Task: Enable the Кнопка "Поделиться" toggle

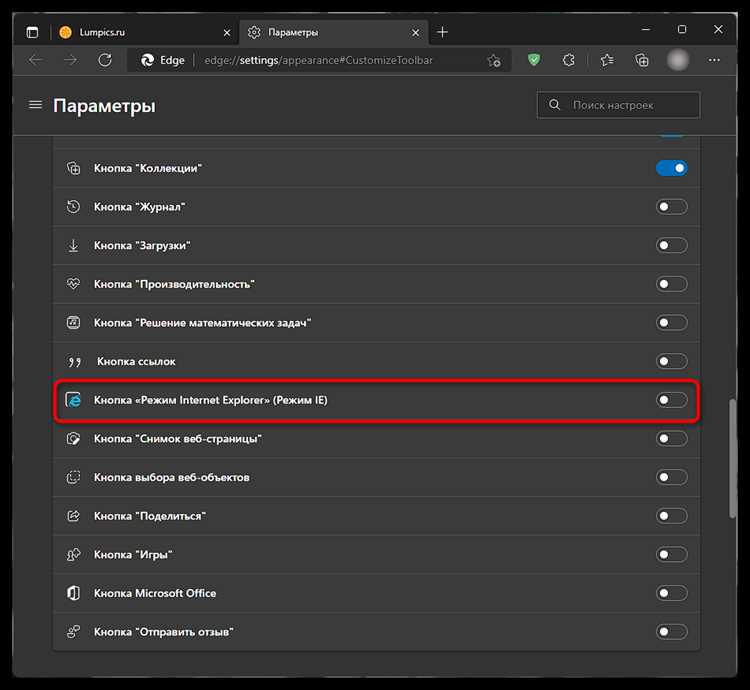Action: [672, 516]
